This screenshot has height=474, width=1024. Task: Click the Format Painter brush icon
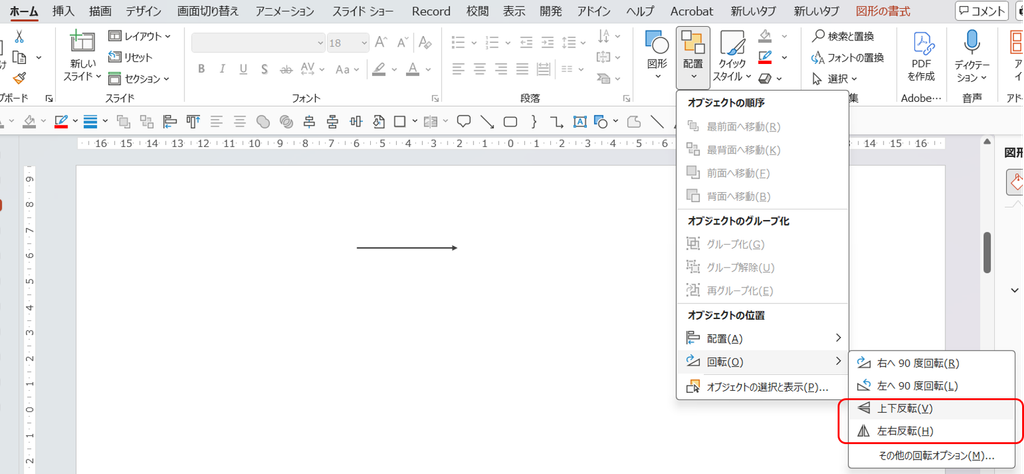pyautogui.click(x=19, y=78)
